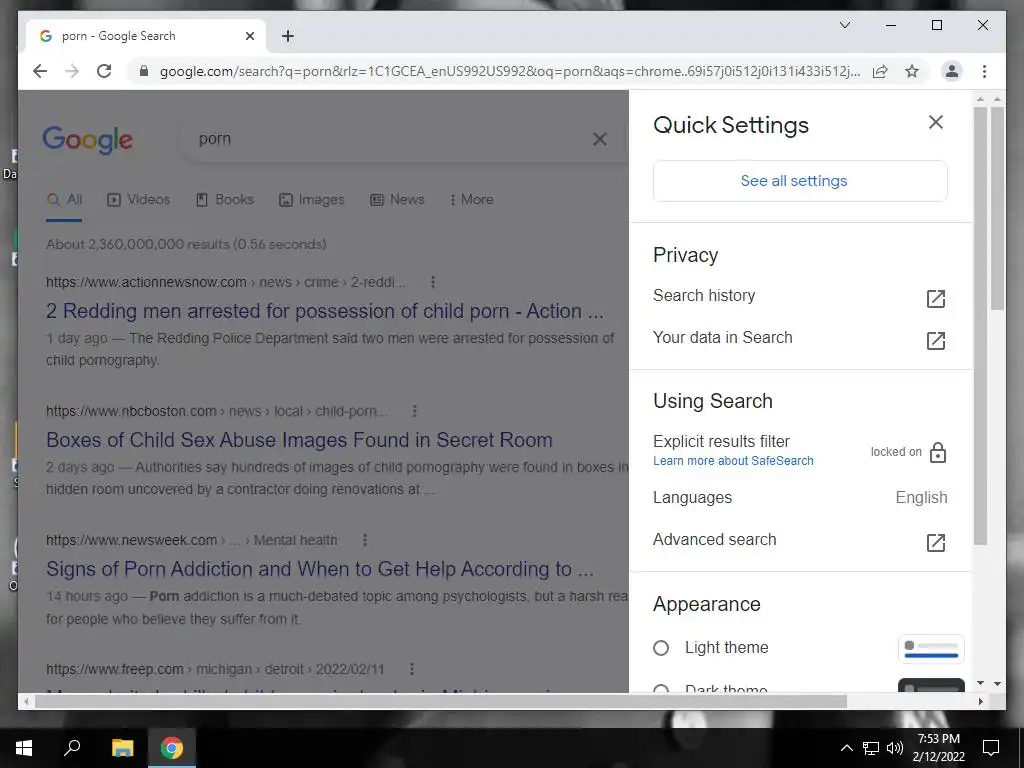Screen dimensions: 1024x768
Task: Switch to the Books tab
Action: click(225, 200)
